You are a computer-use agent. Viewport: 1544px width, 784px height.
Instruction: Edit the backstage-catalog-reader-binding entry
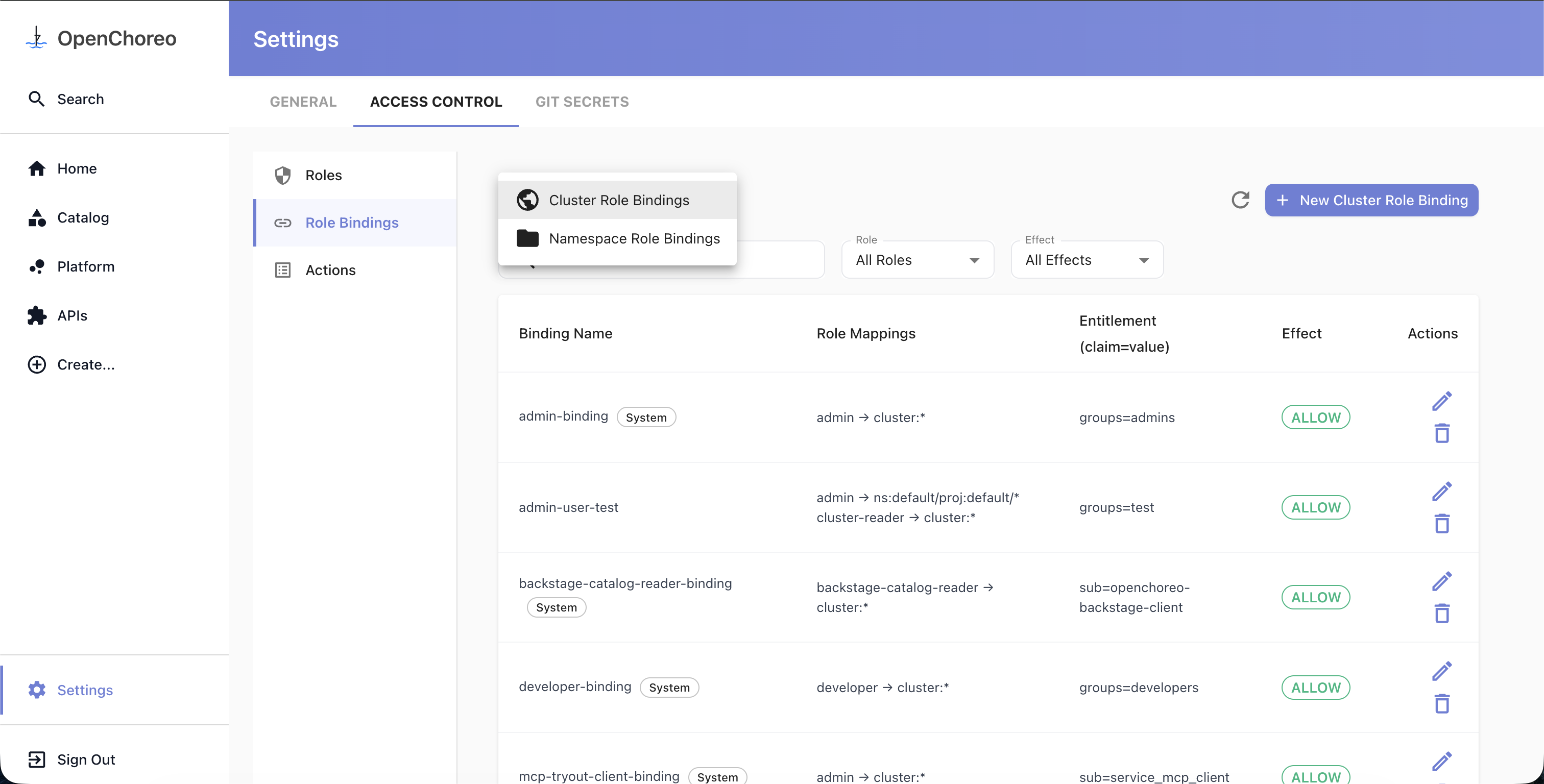(x=1441, y=581)
